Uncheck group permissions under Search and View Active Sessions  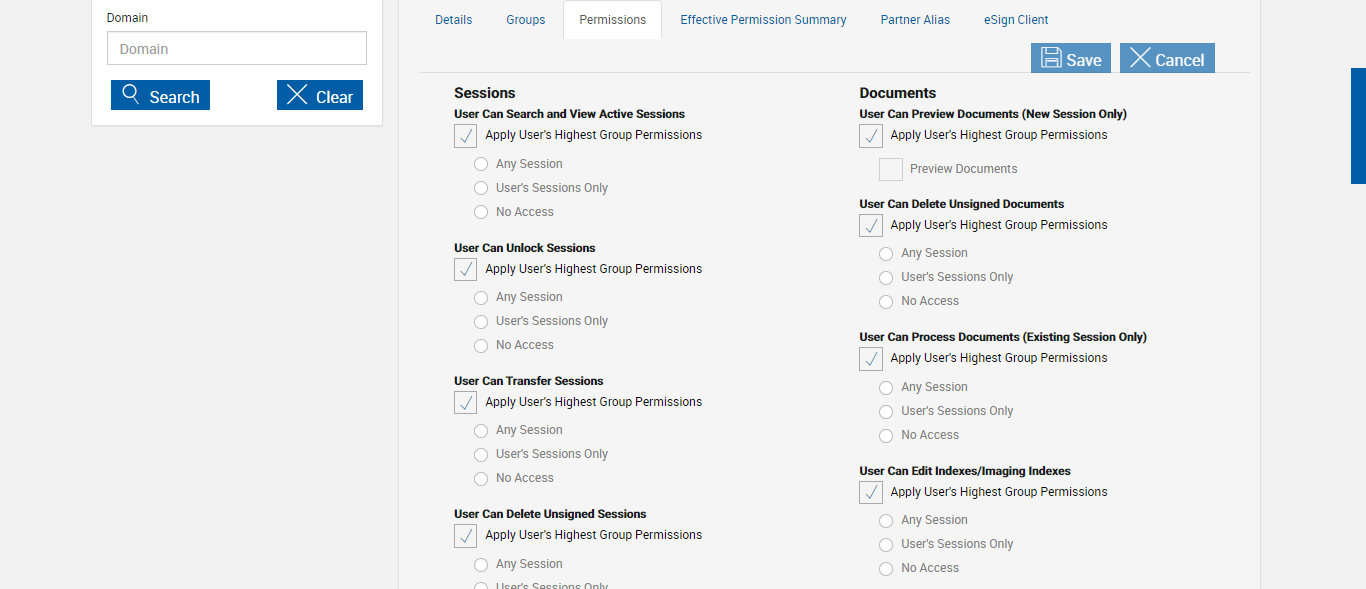(x=466, y=136)
